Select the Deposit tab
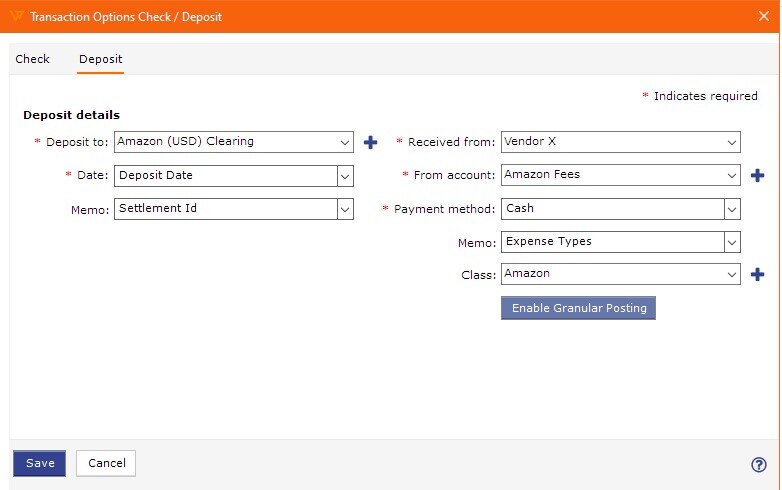This screenshot has width=782, height=490. 100,59
